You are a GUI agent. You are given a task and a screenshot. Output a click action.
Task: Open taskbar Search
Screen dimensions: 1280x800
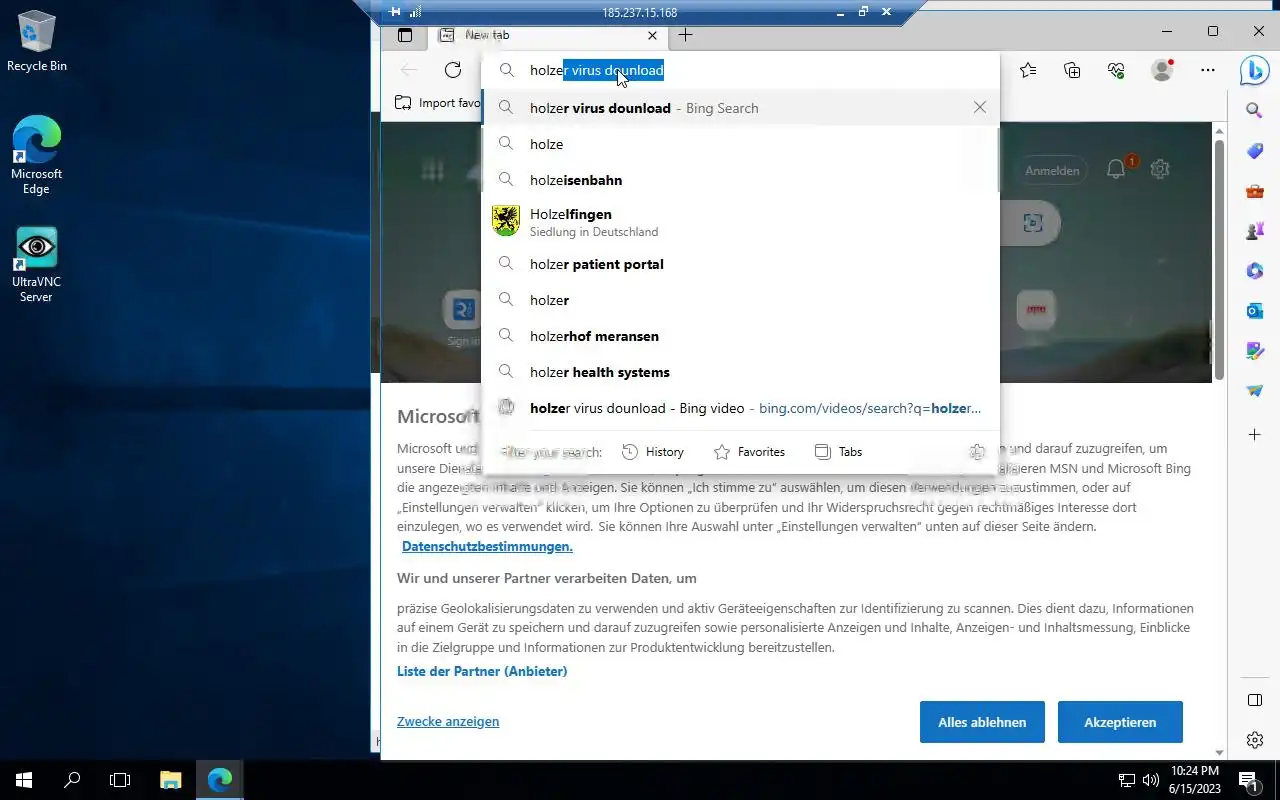point(72,780)
